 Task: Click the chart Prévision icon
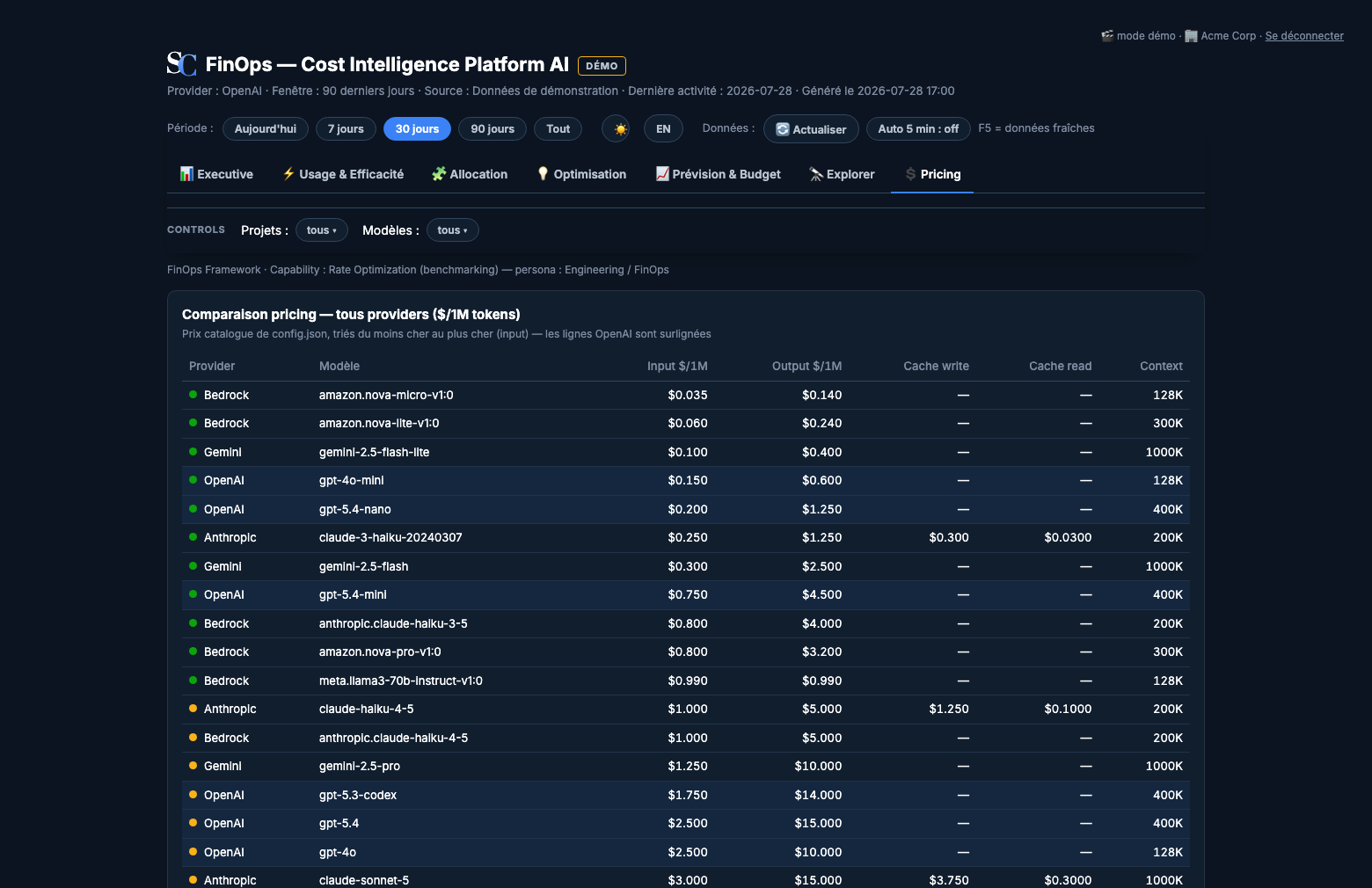(x=662, y=174)
